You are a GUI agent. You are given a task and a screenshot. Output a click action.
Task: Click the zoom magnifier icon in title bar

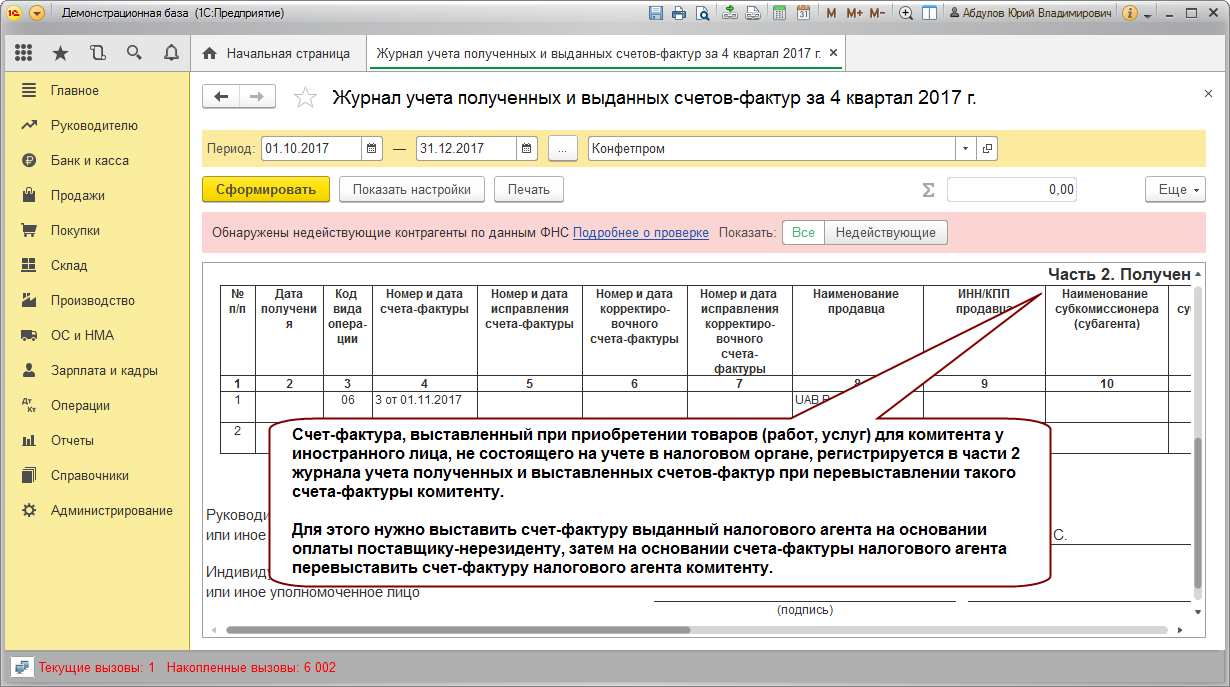[x=906, y=13]
